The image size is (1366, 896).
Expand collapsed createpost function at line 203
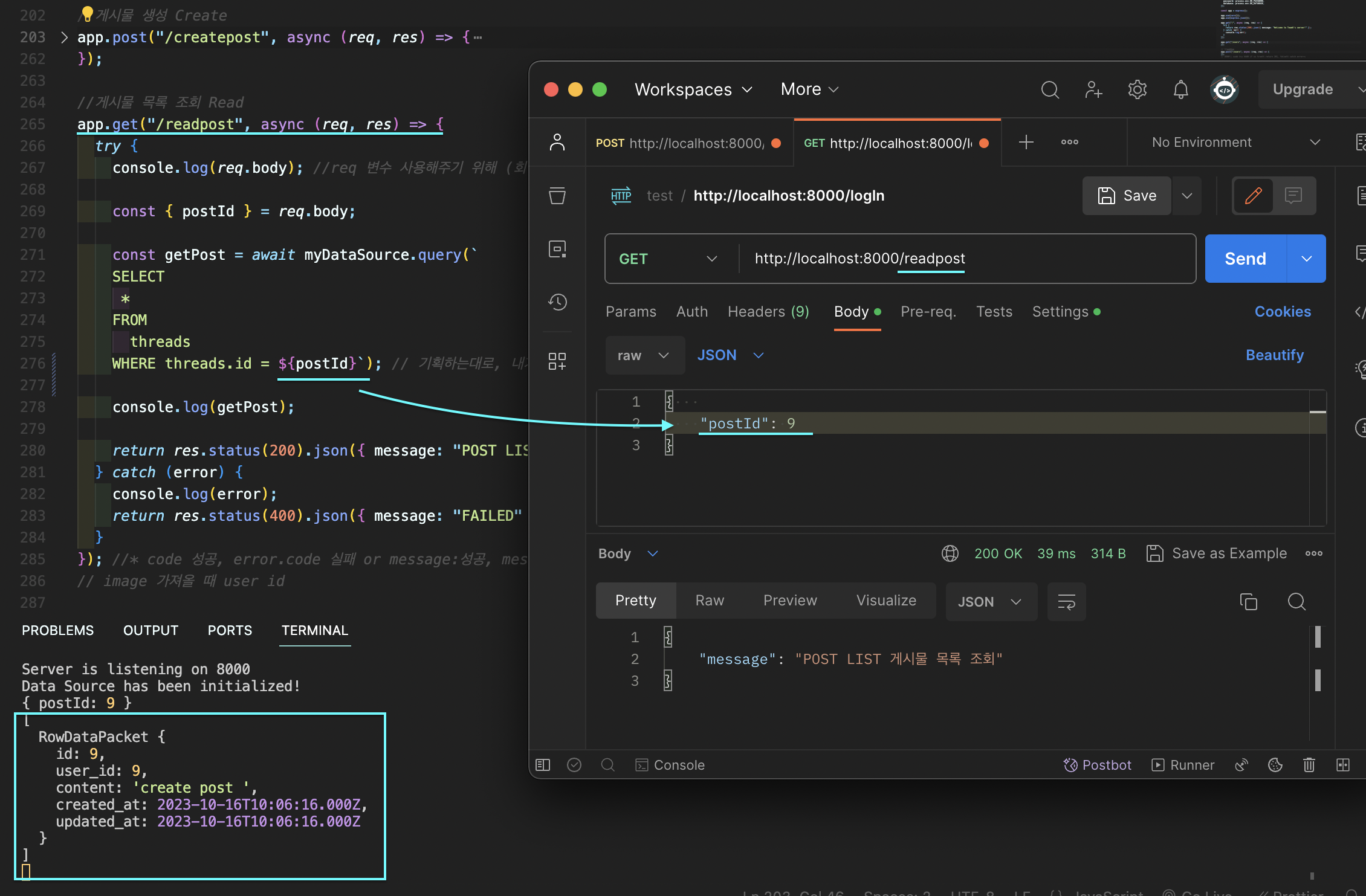click(65, 37)
